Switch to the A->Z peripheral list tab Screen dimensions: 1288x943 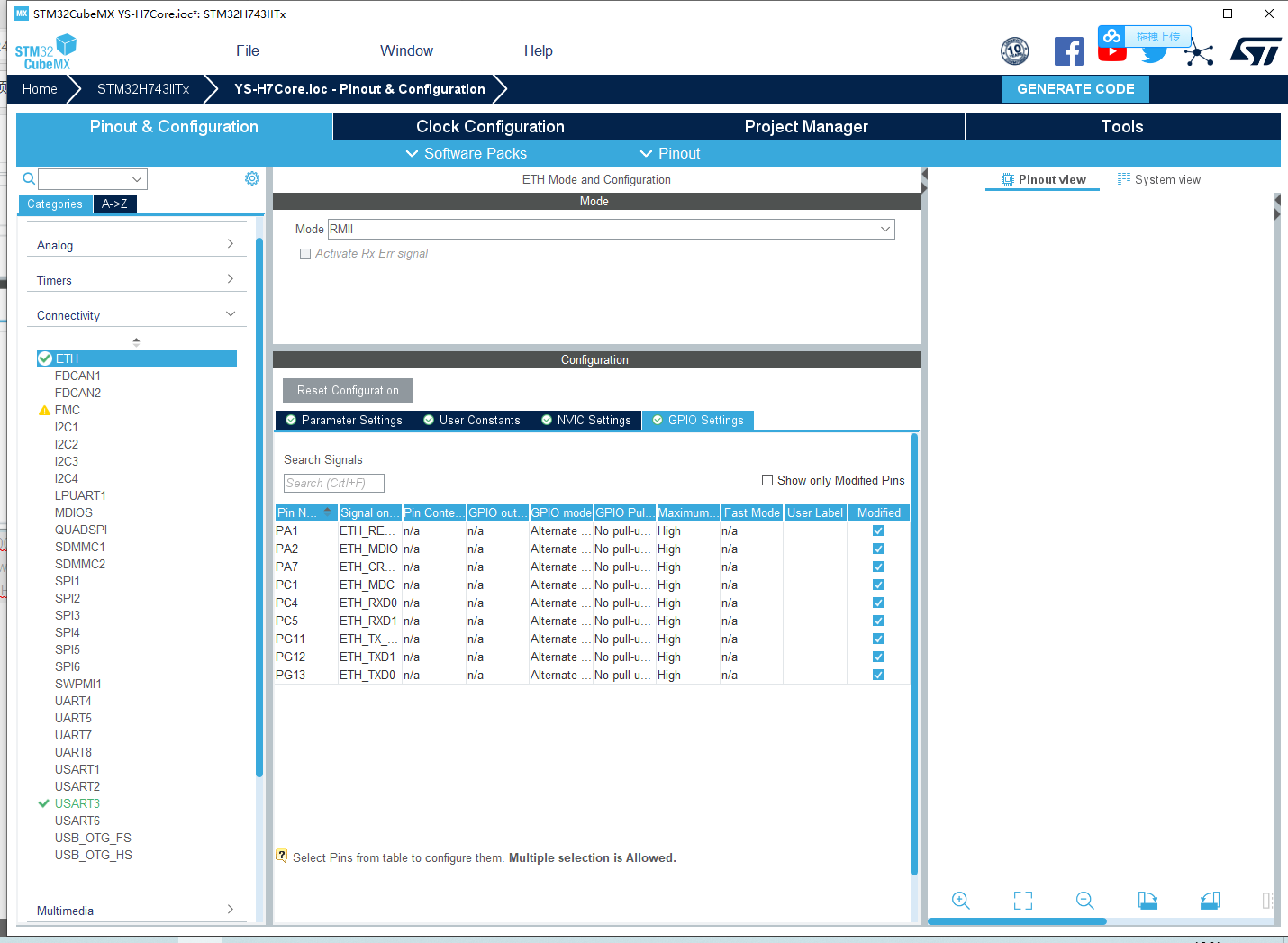[114, 204]
